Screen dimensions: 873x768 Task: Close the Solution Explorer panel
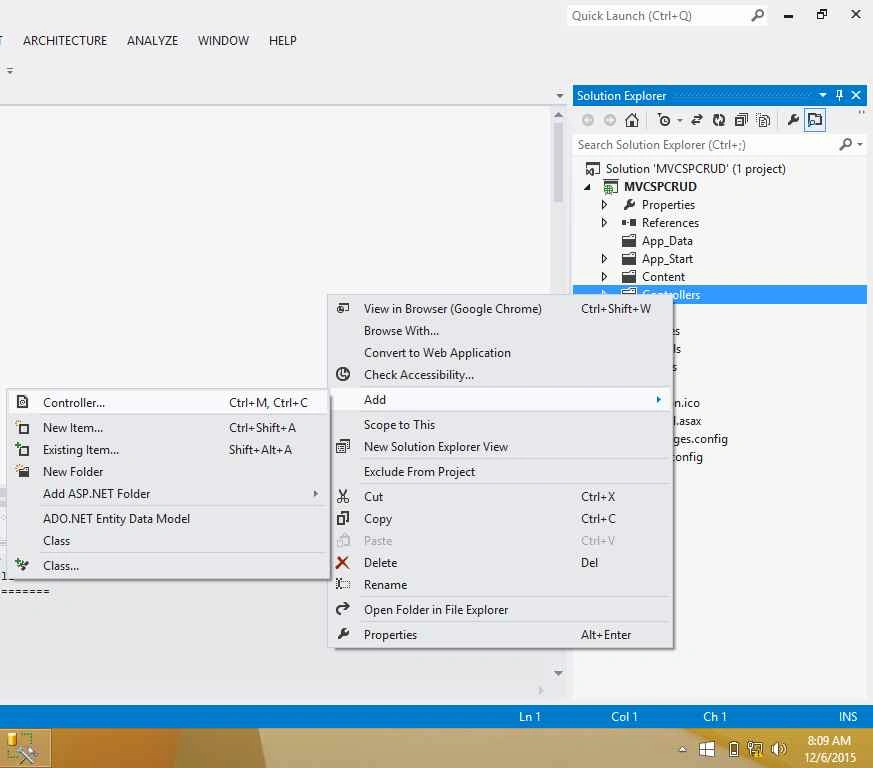pyautogui.click(x=856, y=95)
